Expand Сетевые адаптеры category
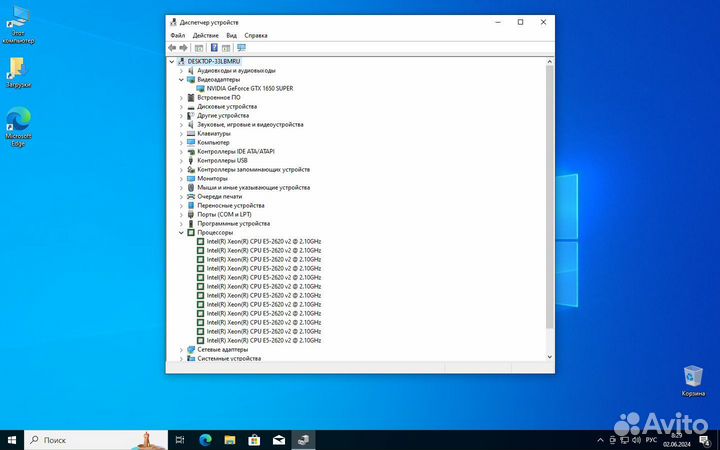Image resolution: width=720 pixels, height=450 pixels. (x=181, y=349)
